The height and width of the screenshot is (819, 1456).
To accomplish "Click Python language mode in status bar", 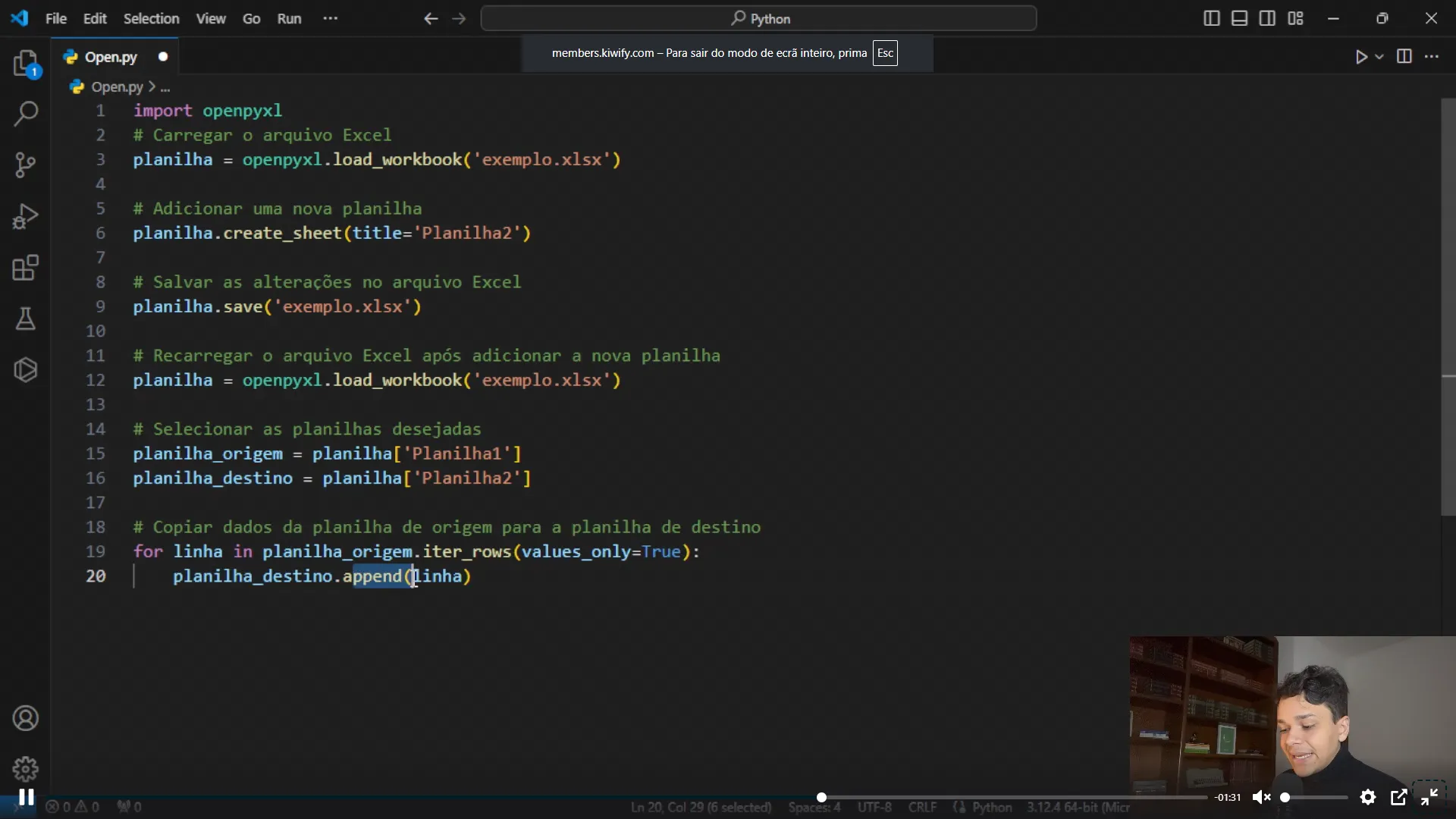I will [x=991, y=807].
